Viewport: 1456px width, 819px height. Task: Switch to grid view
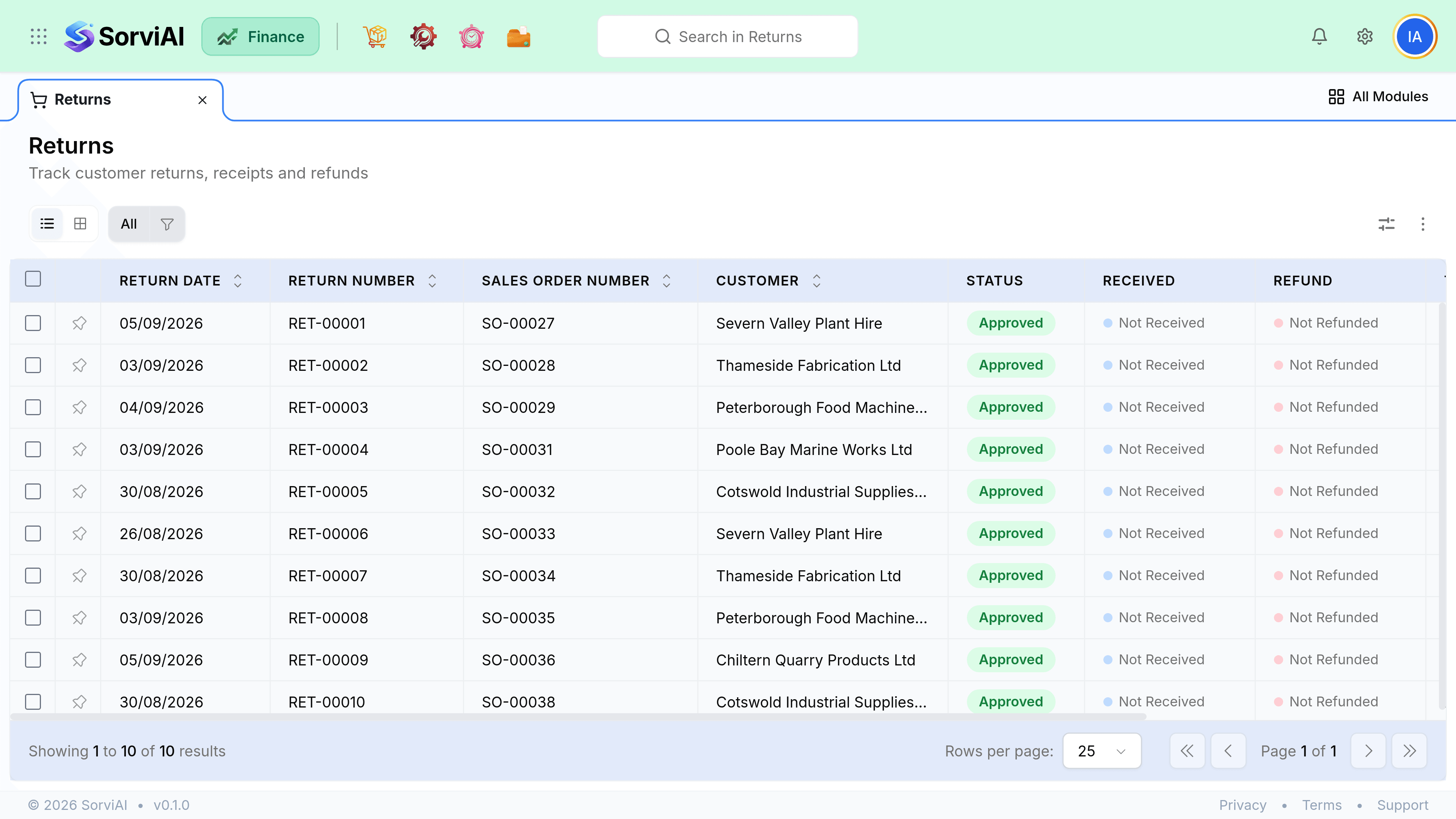click(x=80, y=224)
